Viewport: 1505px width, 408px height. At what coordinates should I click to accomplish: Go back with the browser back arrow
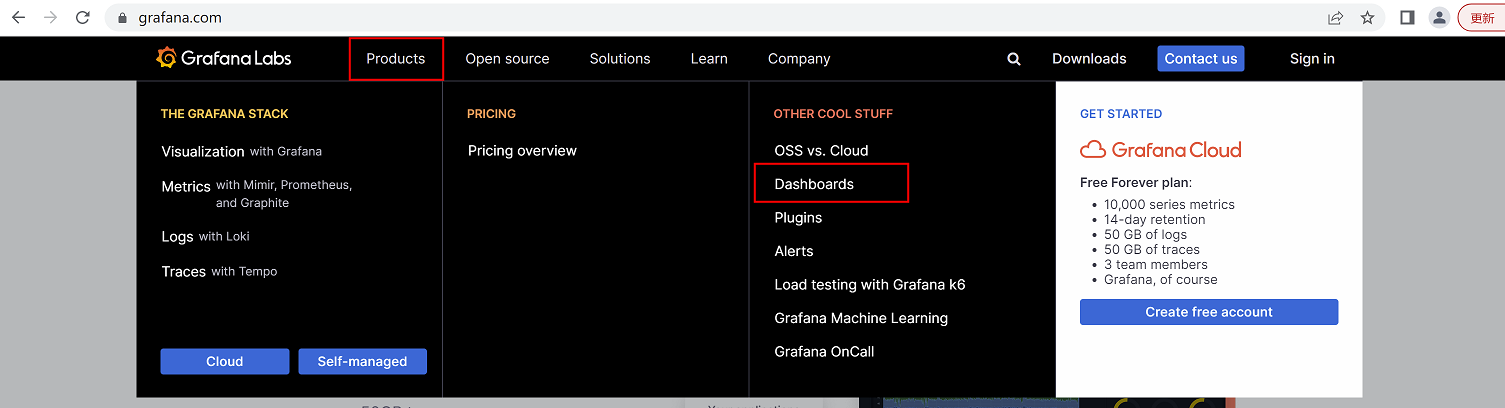point(18,18)
